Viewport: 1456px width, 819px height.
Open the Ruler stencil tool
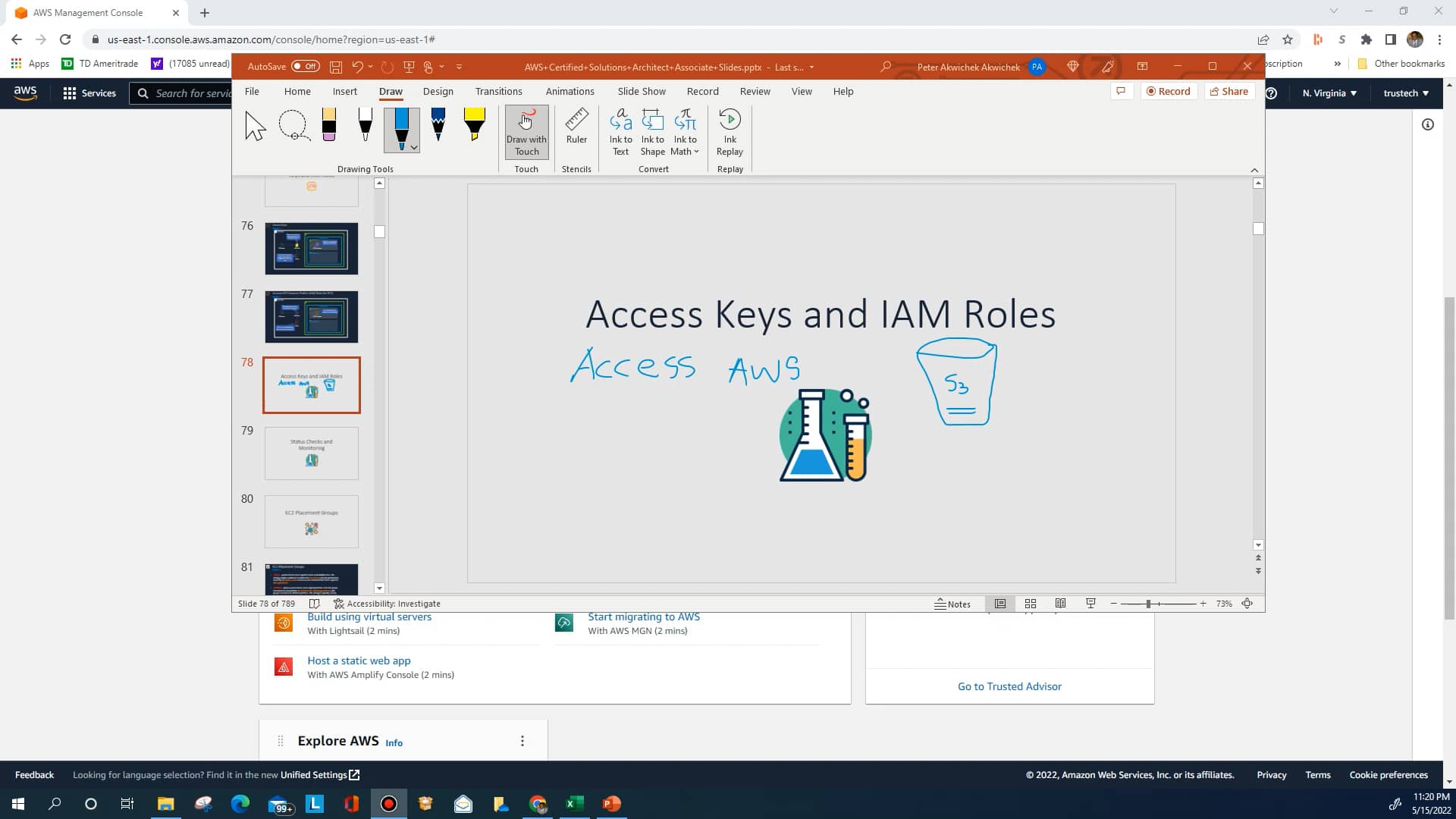(576, 129)
